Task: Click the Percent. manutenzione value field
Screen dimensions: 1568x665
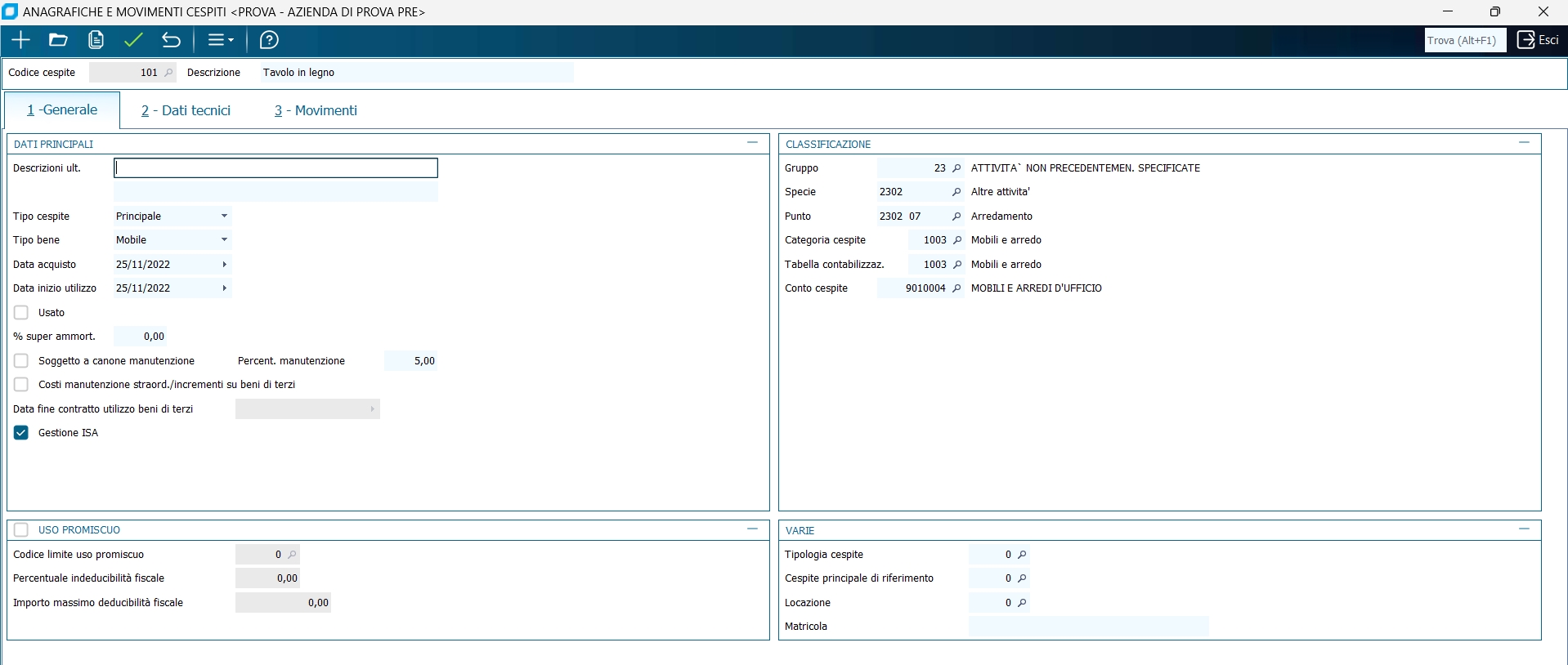Action: pos(411,361)
